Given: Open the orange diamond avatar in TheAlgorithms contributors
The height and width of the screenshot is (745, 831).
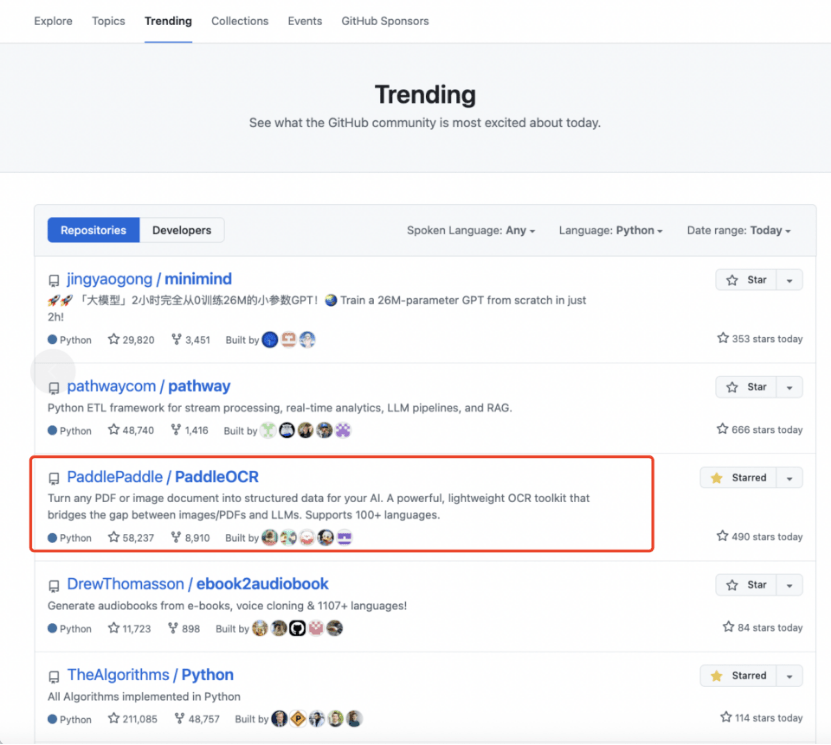Looking at the screenshot, I should click(x=298, y=719).
